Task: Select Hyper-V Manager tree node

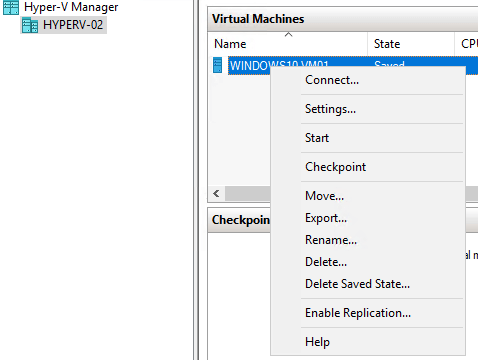Action: click(71, 7)
